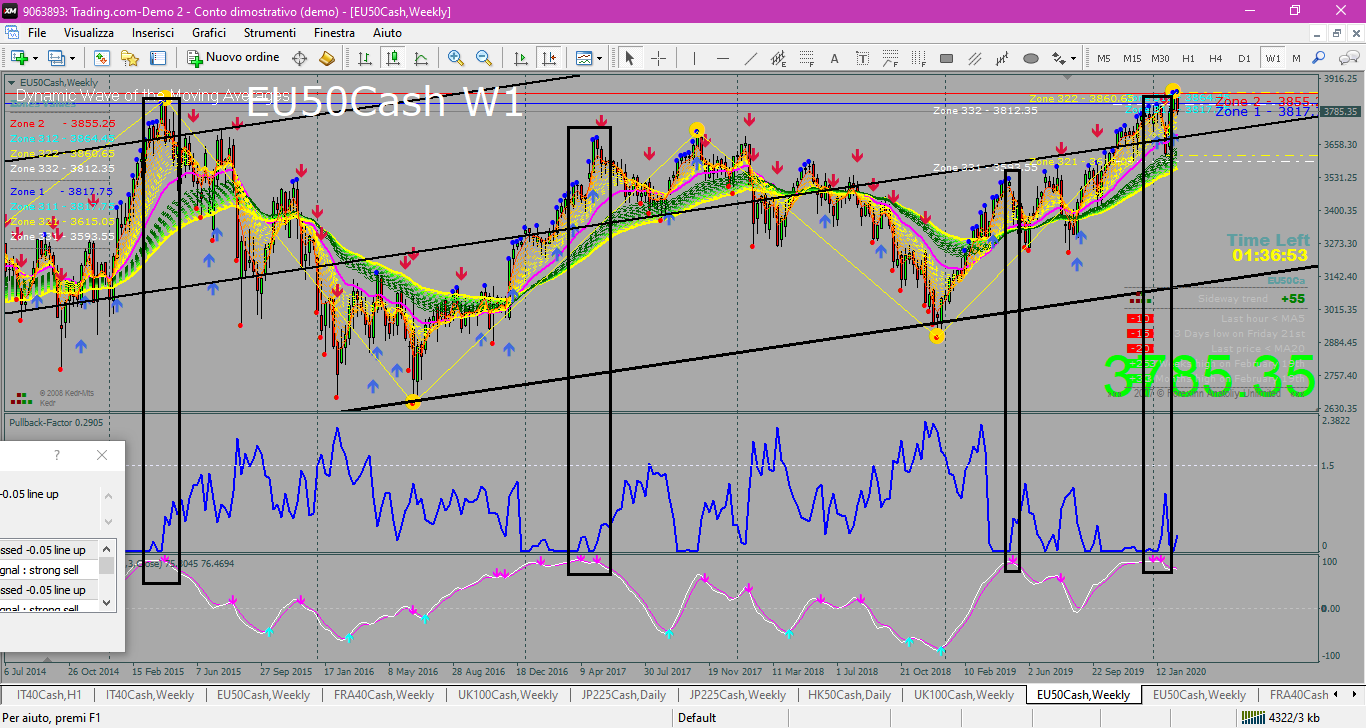Open the Grafici menu
Screen dimensions: 1366x728
click(x=209, y=33)
